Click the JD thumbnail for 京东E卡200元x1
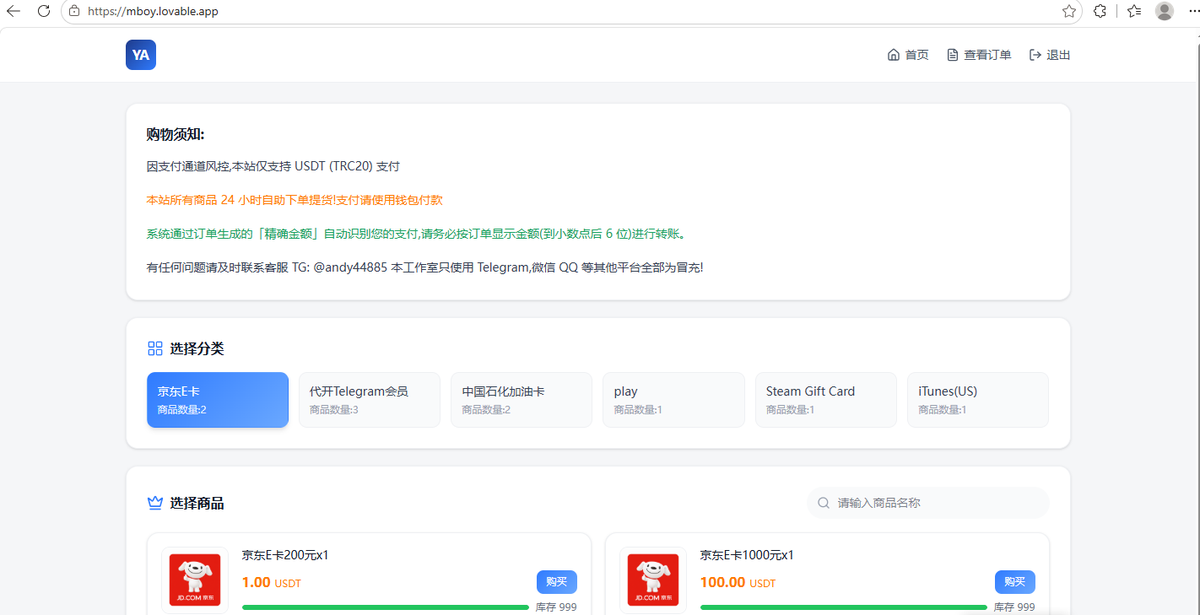The width and height of the screenshot is (1200, 615). coord(195,580)
